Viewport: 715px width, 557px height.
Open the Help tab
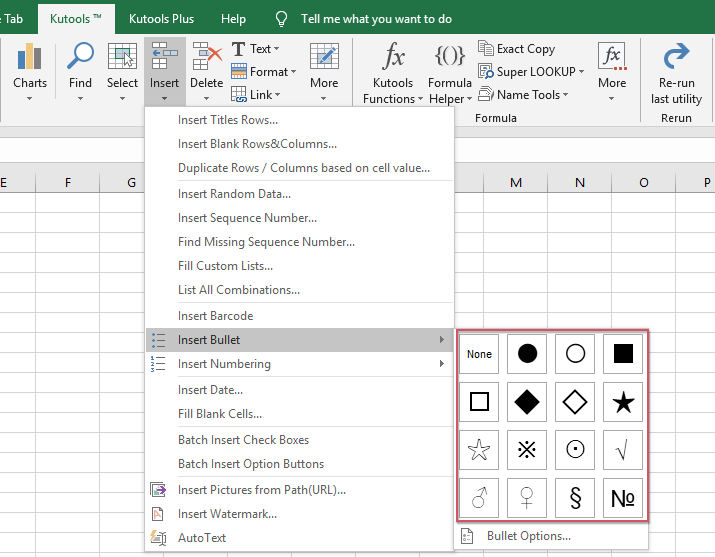[233, 19]
